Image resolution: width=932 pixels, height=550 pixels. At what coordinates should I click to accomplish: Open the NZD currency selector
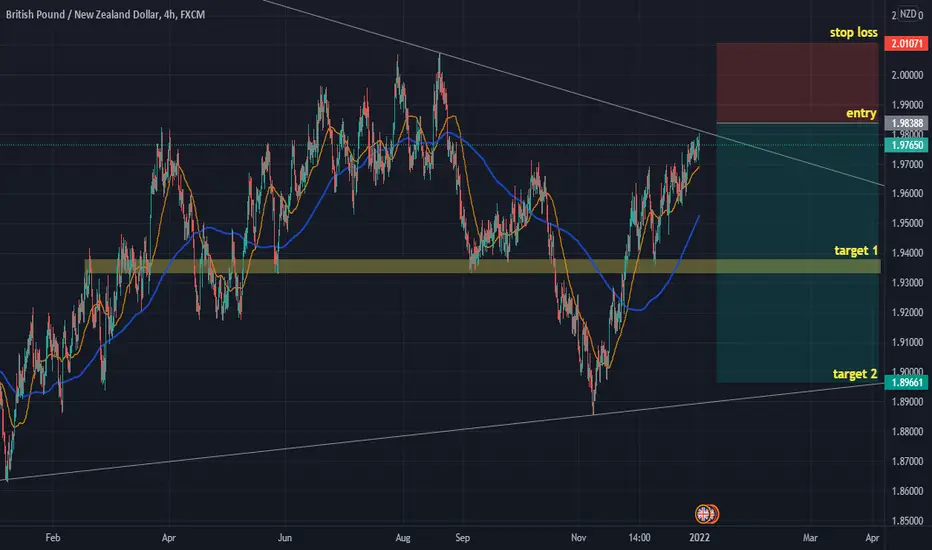908,14
